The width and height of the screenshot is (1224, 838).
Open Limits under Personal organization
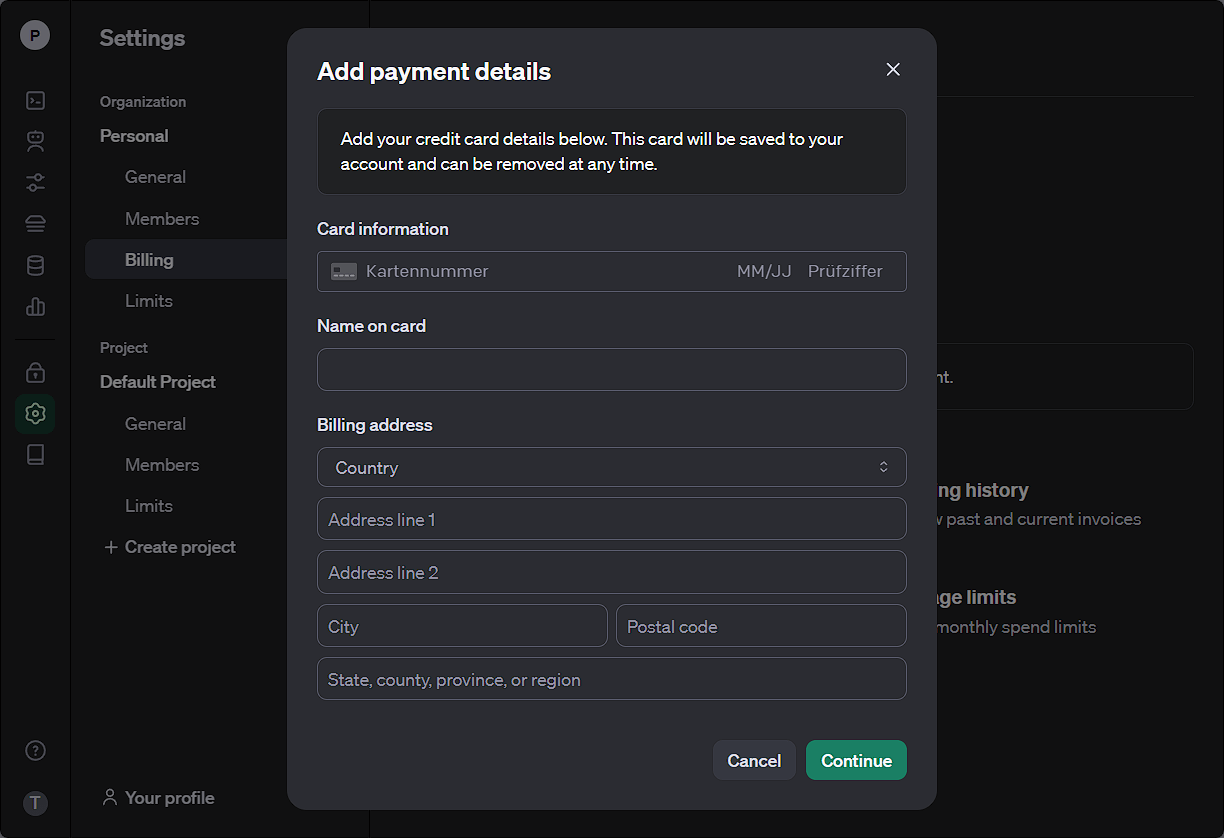tap(149, 300)
